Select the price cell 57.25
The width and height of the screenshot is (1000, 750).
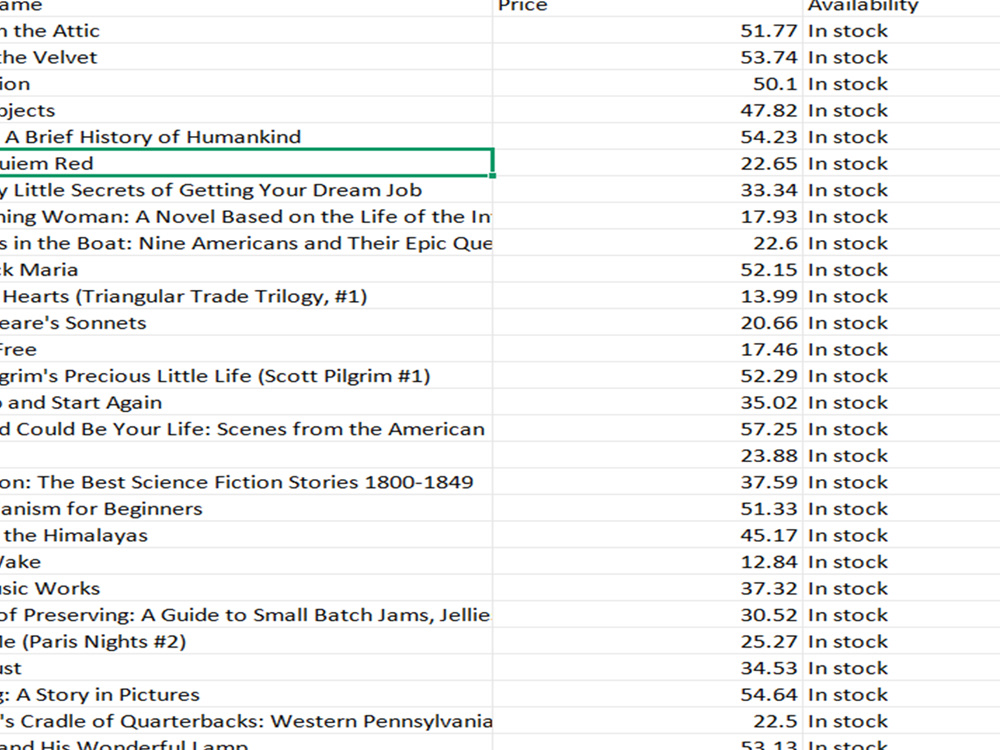(647, 429)
